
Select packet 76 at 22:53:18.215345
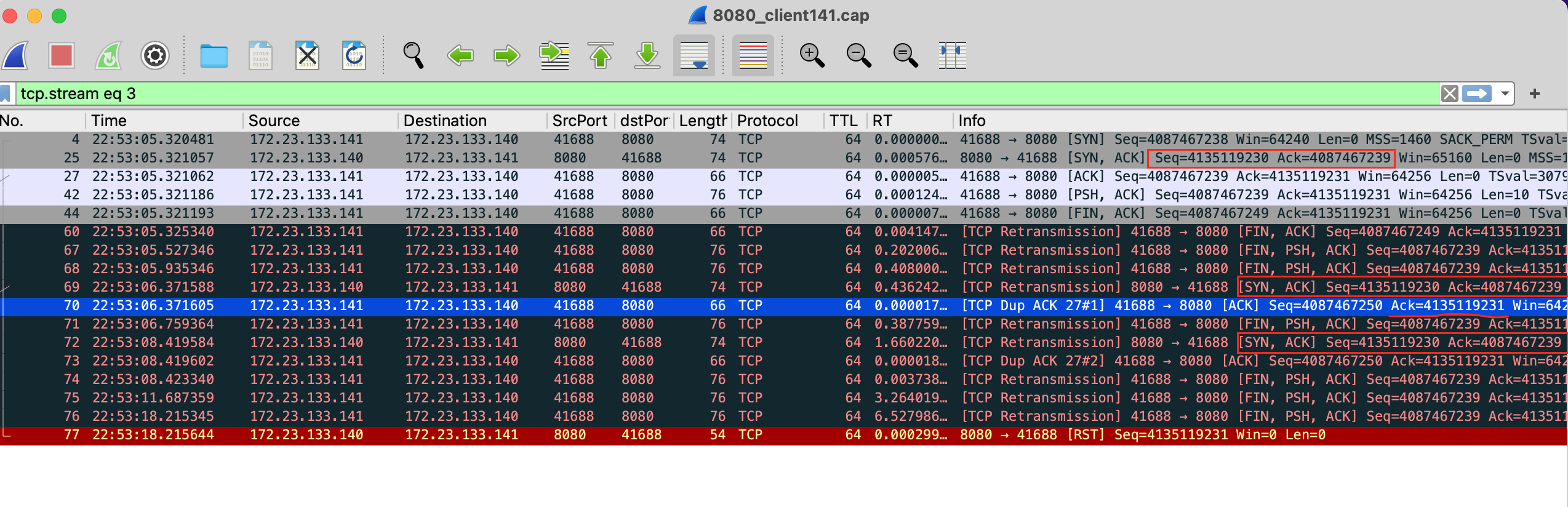(x=783, y=417)
